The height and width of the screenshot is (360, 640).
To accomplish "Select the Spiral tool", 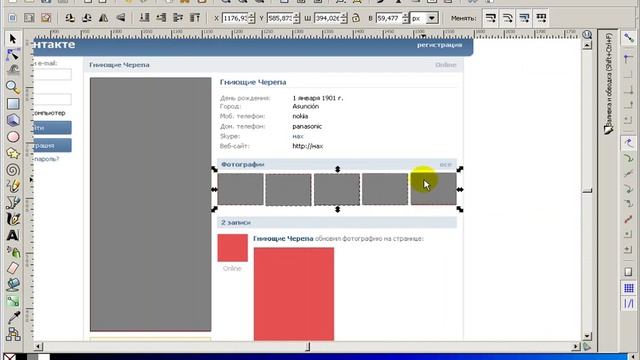I will pos(13,170).
